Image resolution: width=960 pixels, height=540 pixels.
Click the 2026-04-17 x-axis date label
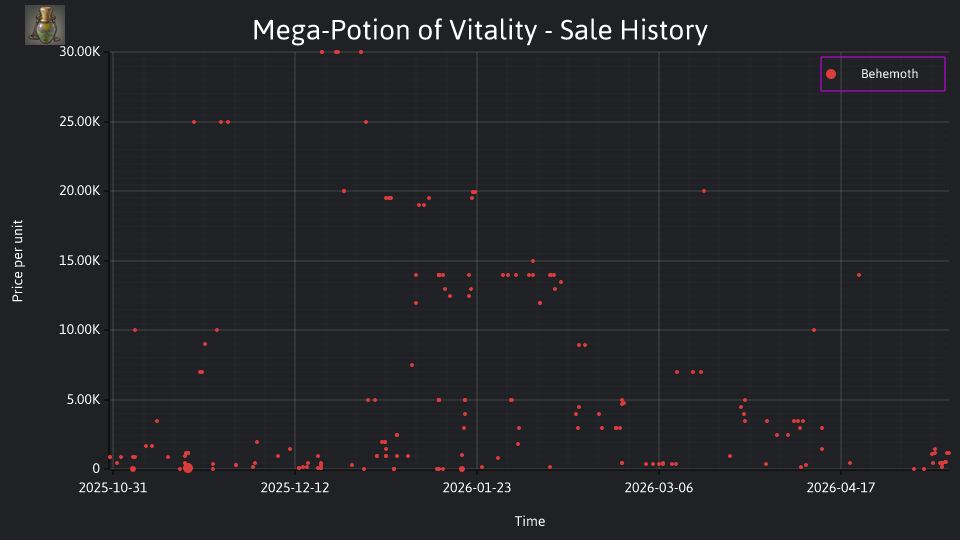click(x=841, y=488)
